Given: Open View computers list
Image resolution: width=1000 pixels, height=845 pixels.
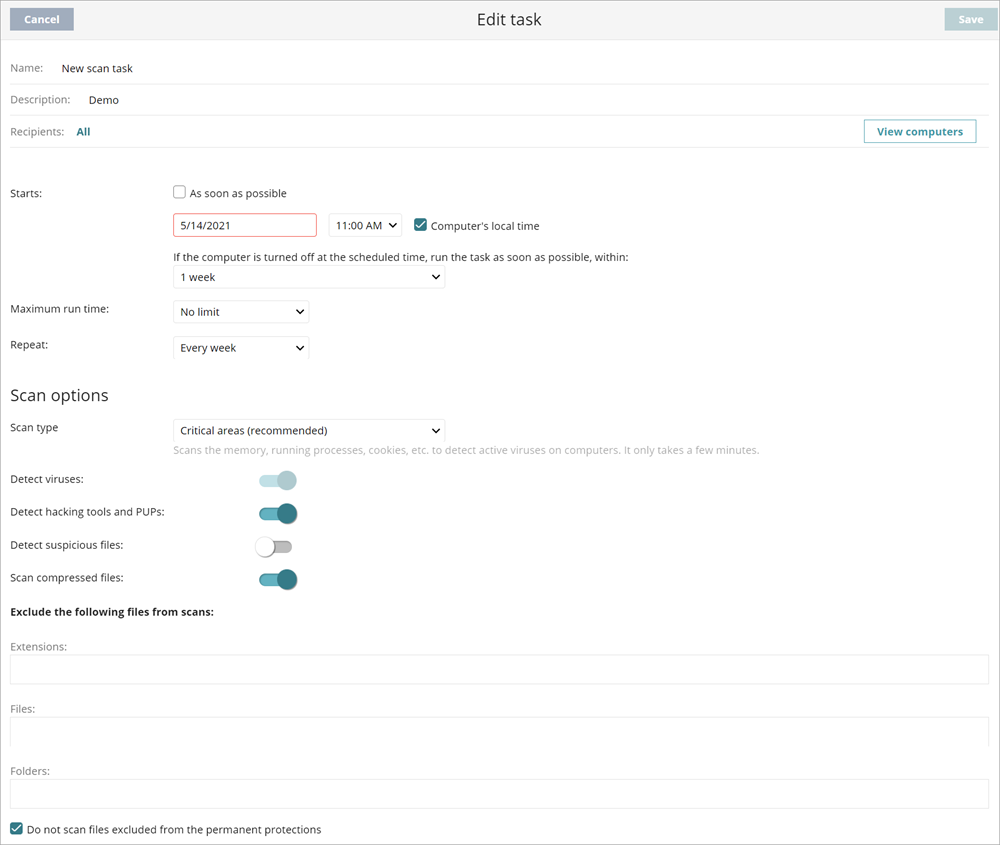Looking at the screenshot, I should pos(919,131).
